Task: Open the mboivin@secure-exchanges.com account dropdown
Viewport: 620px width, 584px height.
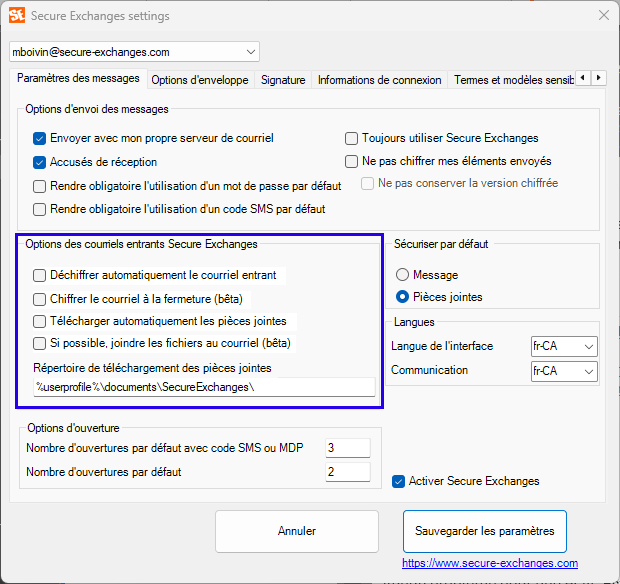Action: tap(134, 52)
